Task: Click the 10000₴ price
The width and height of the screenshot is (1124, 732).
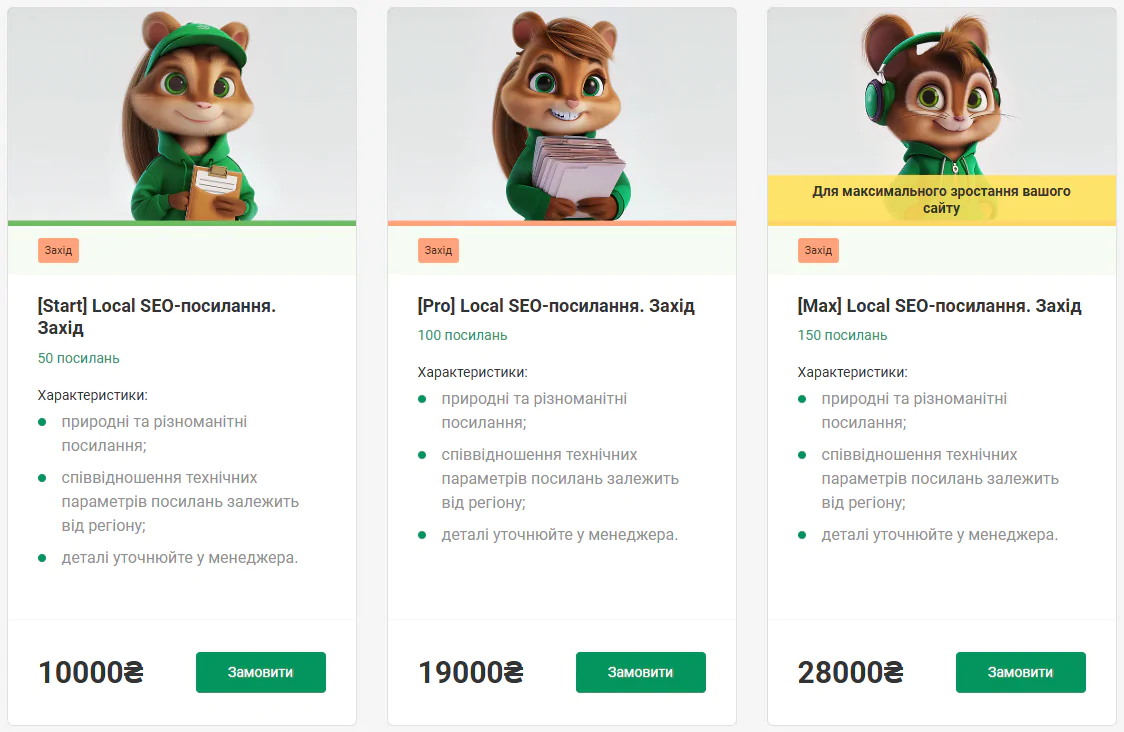Action: click(91, 673)
